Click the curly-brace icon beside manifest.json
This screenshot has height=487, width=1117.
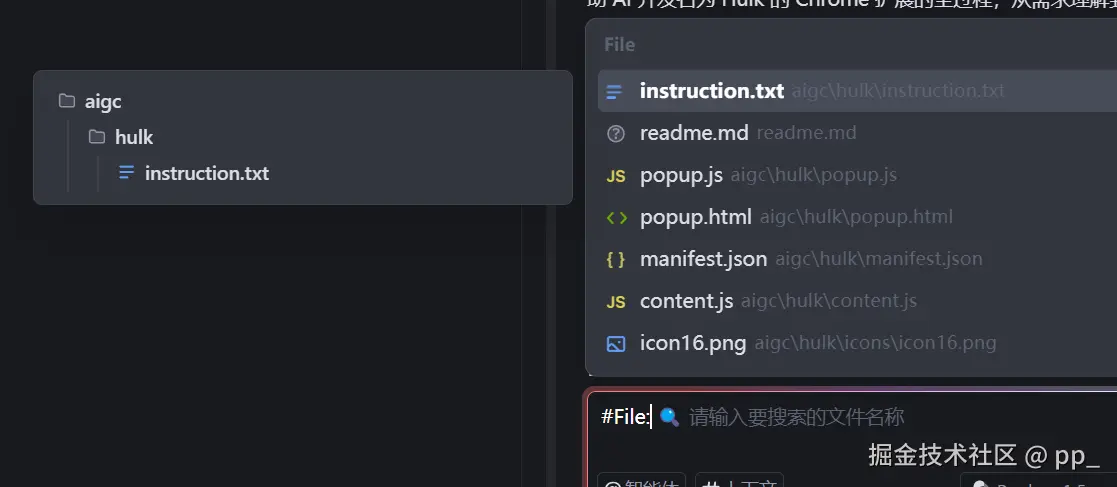(616, 259)
